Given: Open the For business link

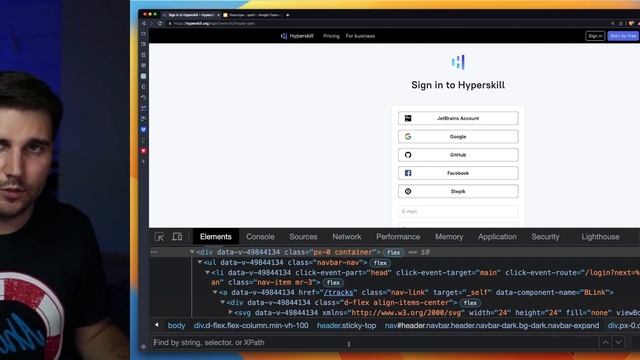Looking at the screenshot, I should click(x=360, y=36).
